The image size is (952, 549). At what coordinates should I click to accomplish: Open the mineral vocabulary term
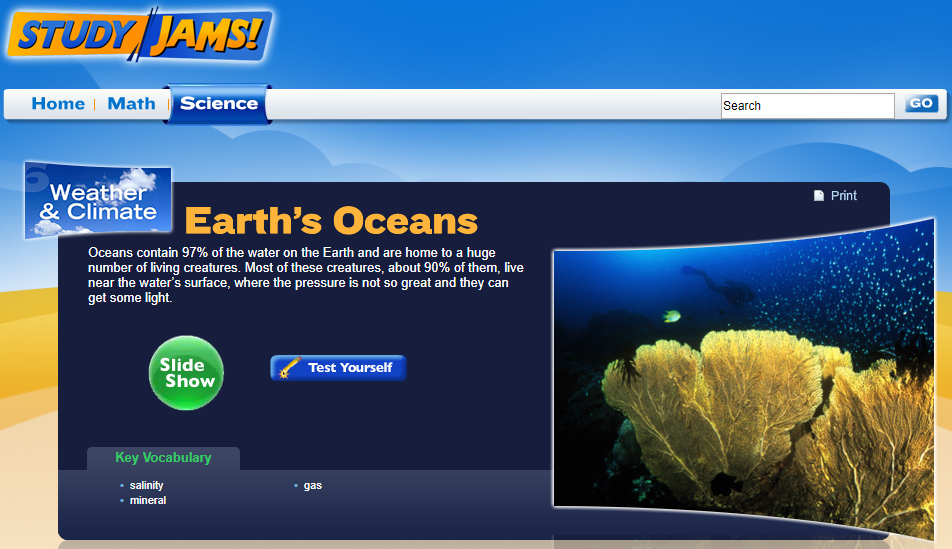pyautogui.click(x=148, y=500)
